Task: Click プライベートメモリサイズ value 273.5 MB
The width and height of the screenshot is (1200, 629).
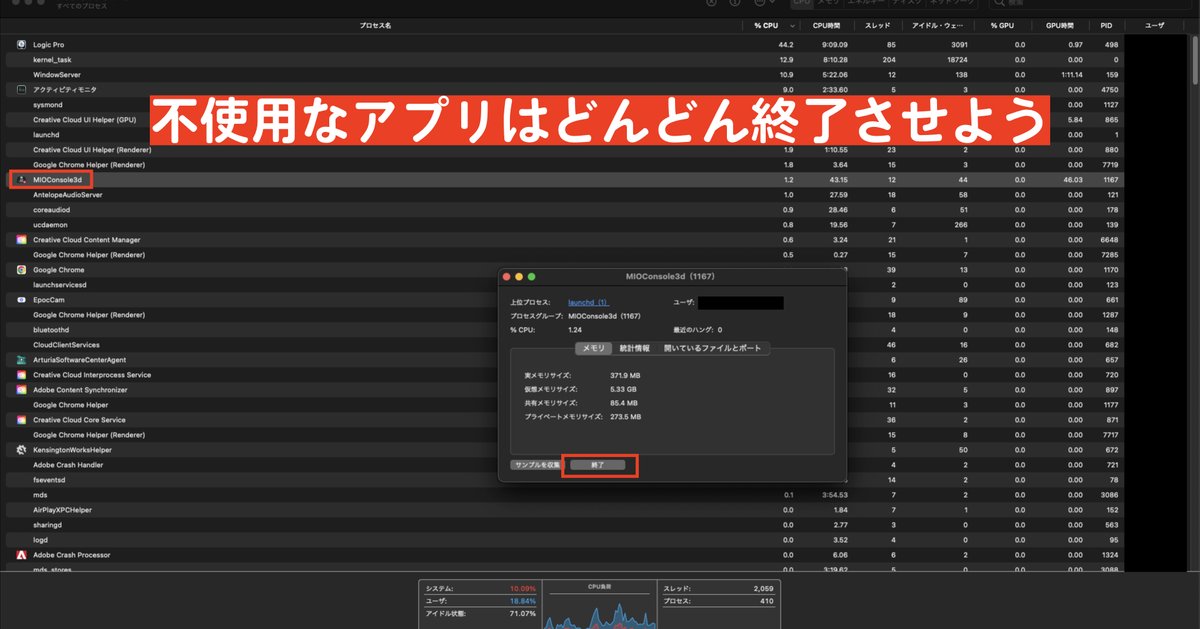Action: click(x=625, y=417)
